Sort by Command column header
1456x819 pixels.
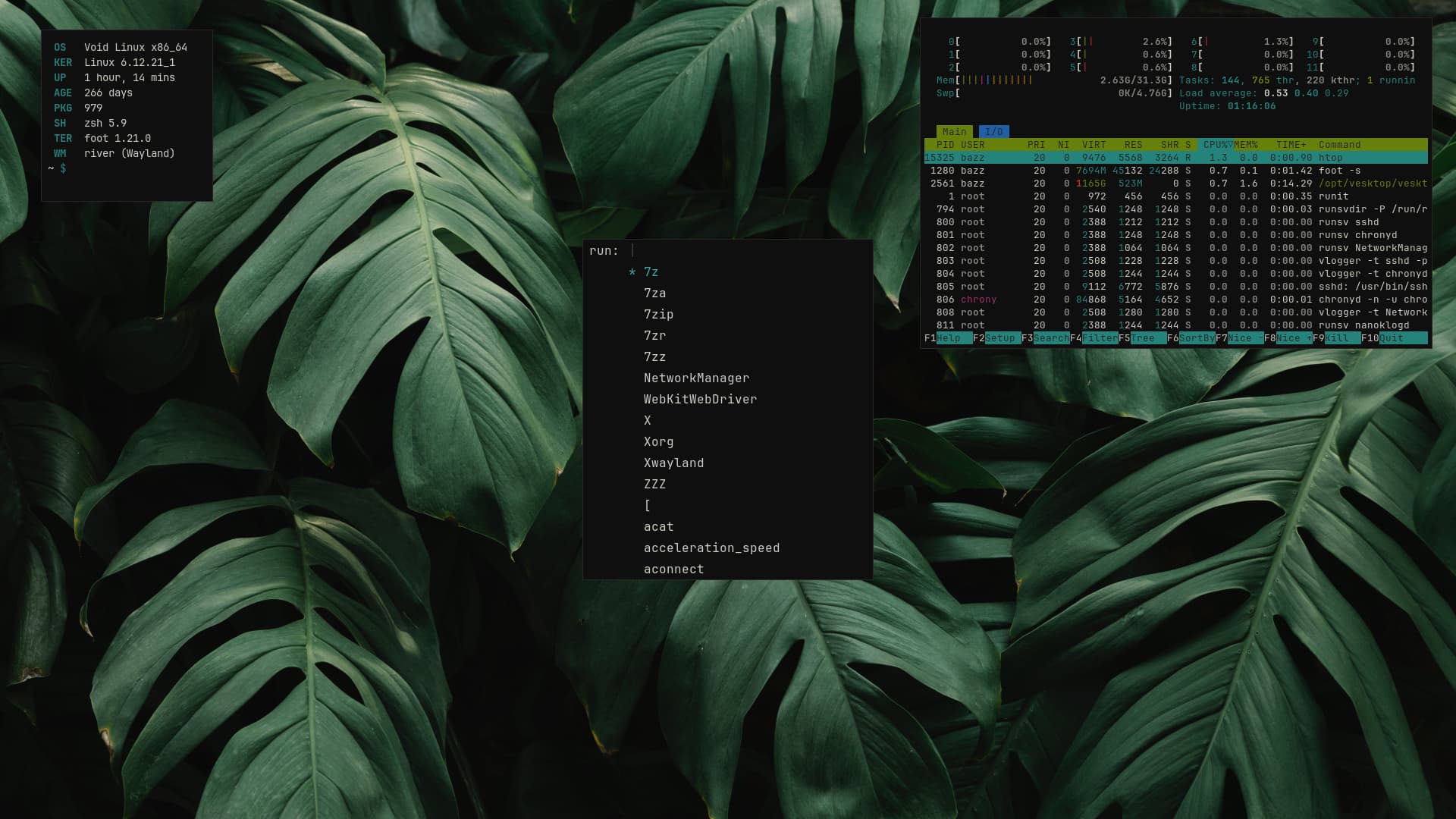click(1339, 145)
